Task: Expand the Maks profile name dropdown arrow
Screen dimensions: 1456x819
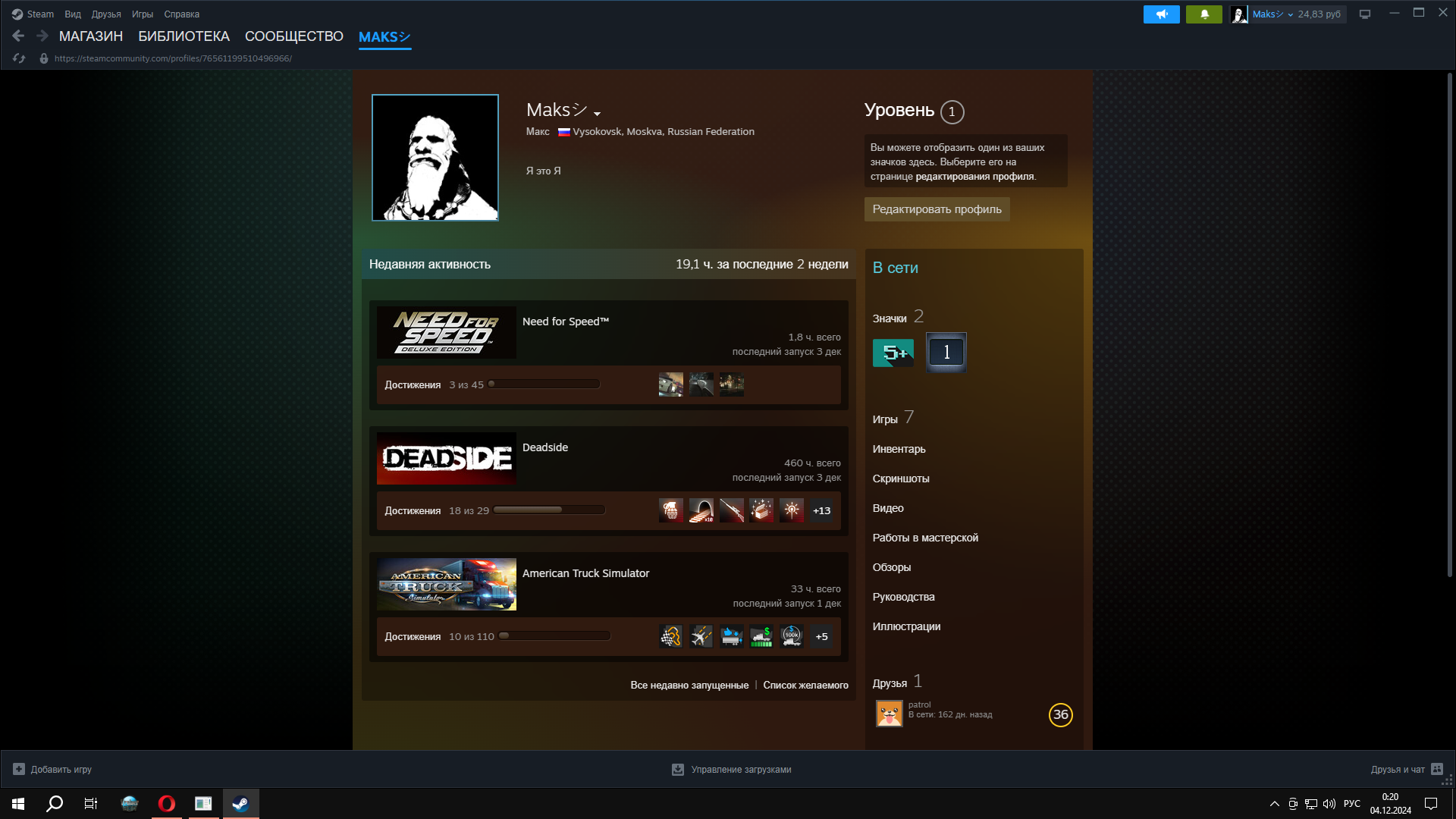Action: (598, 113)
